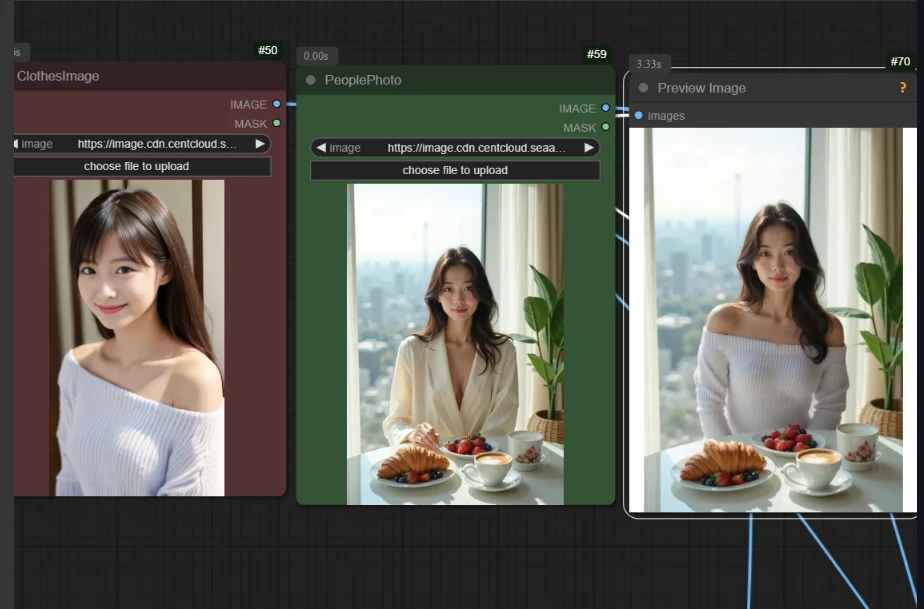Collapse the Preview Image node via its gray dot
Viewport: 924px width, 609px height.
click(644, 88)
